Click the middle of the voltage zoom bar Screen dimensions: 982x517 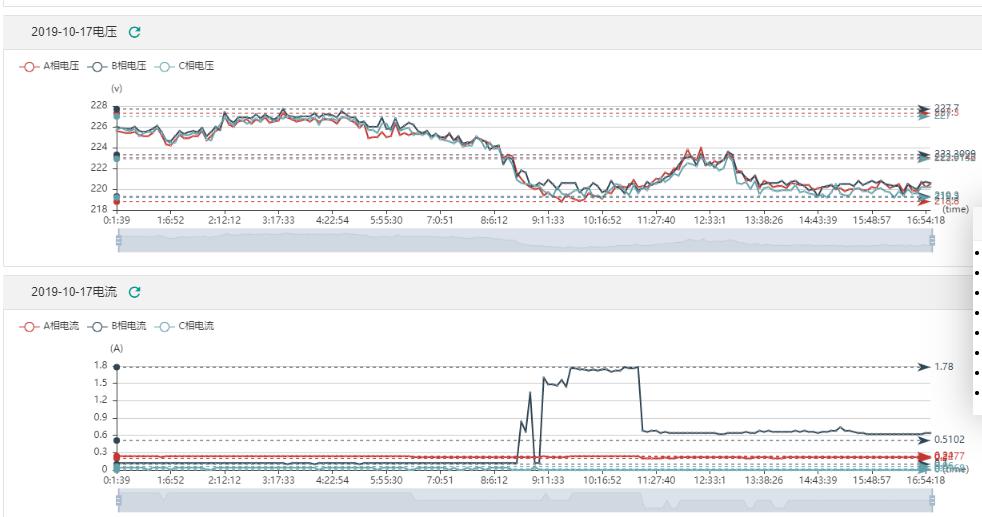point(524,240)
